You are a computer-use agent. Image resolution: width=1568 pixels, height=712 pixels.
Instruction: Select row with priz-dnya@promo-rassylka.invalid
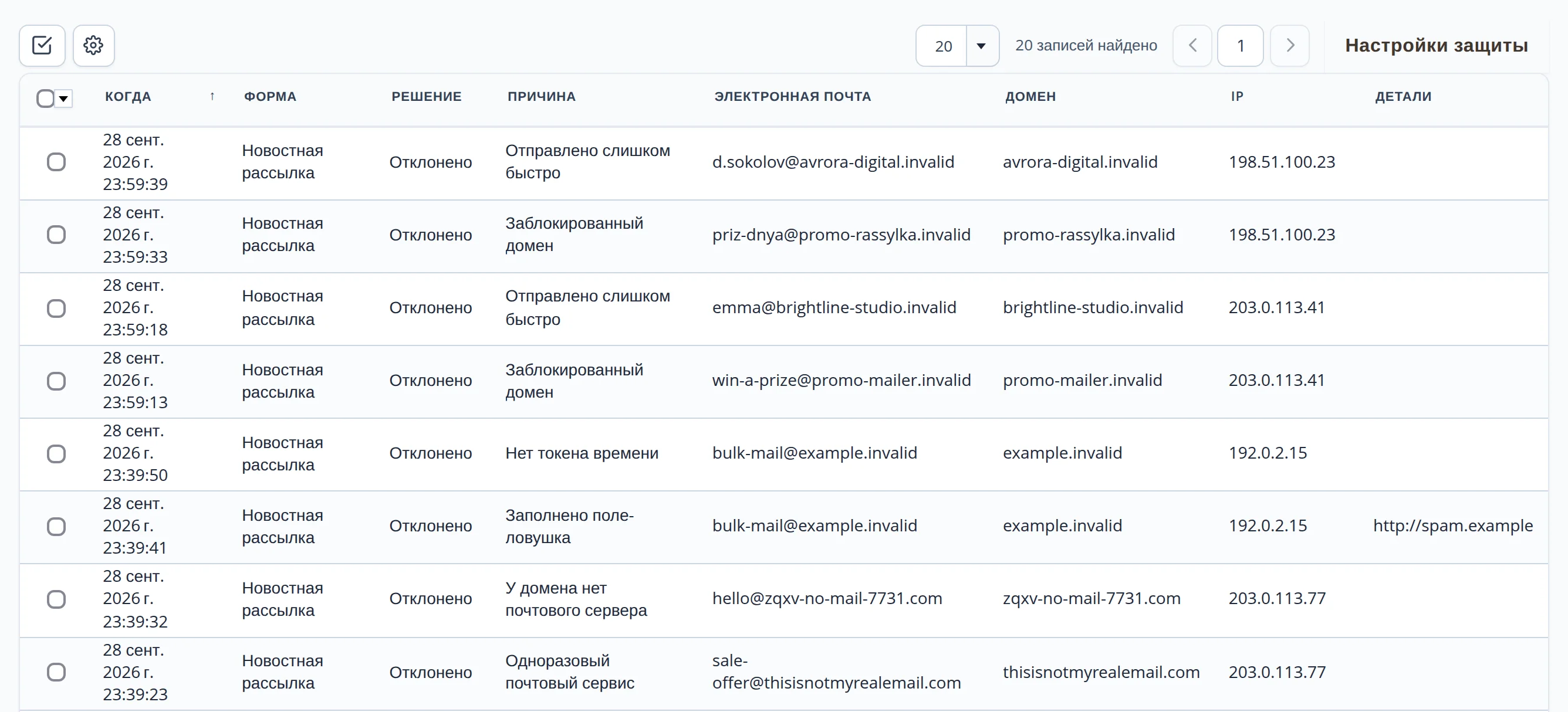[56, 235]
